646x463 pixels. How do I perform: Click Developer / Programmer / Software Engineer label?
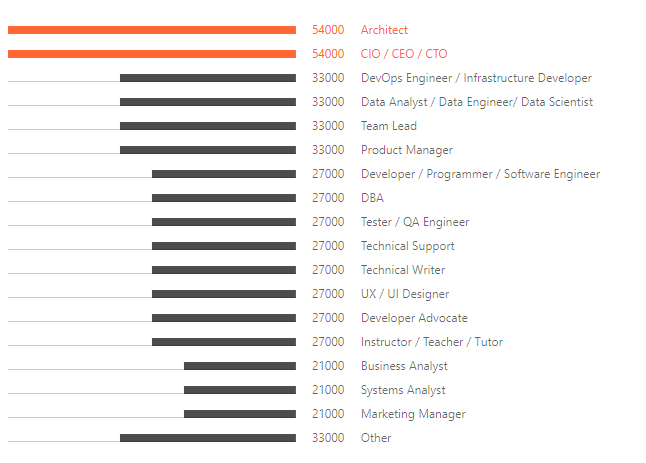coord(480,174)
